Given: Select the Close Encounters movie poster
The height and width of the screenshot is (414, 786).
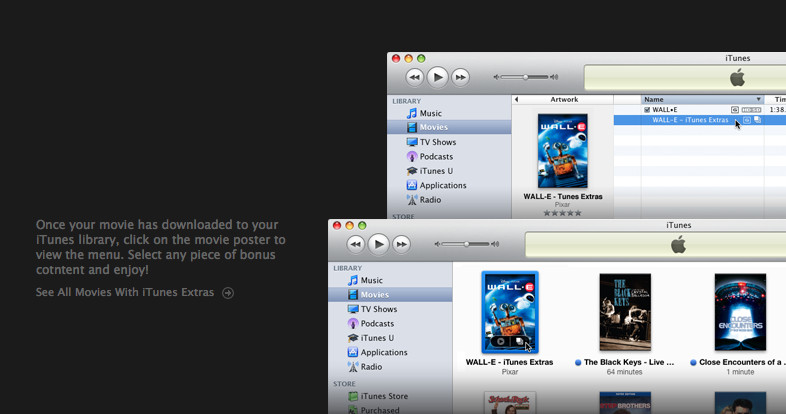Looking at the screenshot, I should (x=740, y=312).
